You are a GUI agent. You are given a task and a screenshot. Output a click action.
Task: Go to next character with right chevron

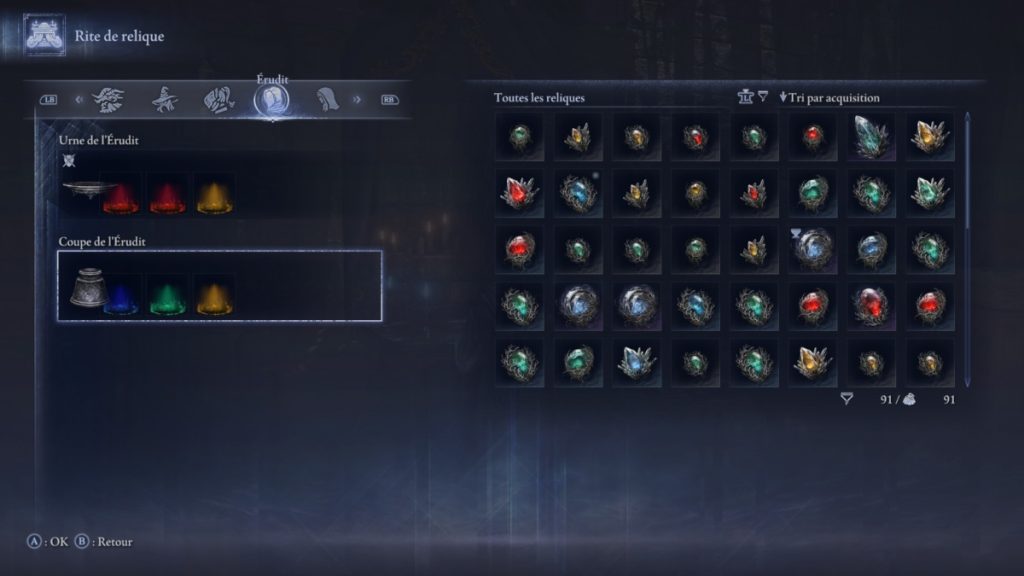pyautogui.click(x=357, y=100)
